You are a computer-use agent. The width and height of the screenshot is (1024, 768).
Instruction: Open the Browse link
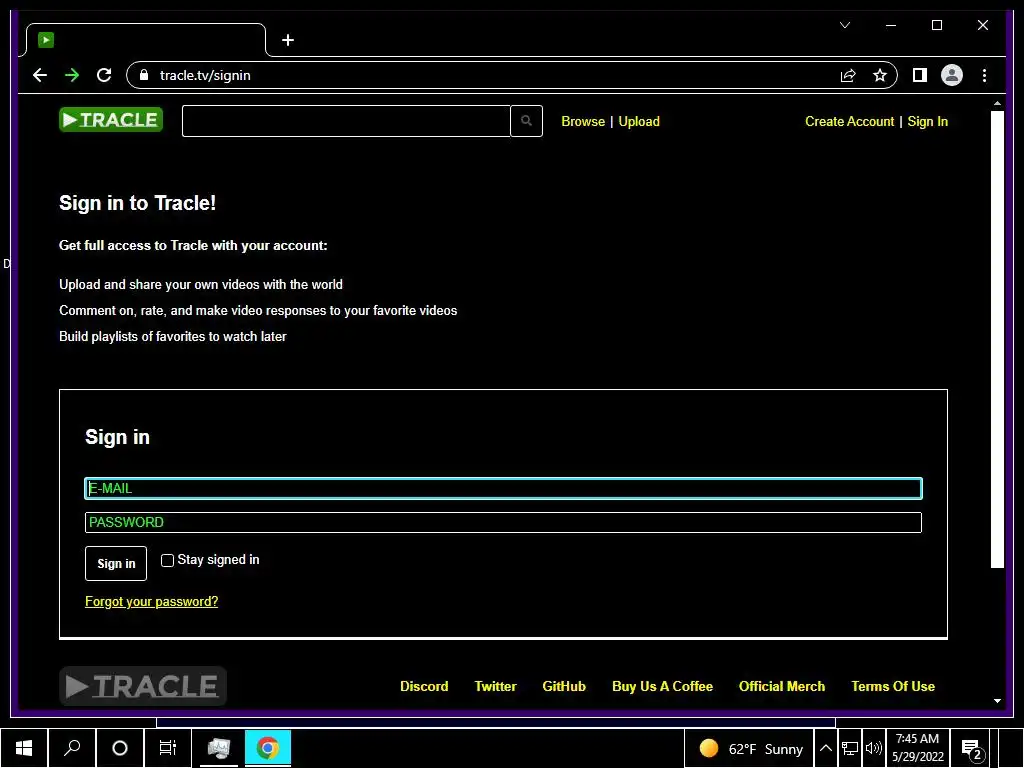point(583,121)
